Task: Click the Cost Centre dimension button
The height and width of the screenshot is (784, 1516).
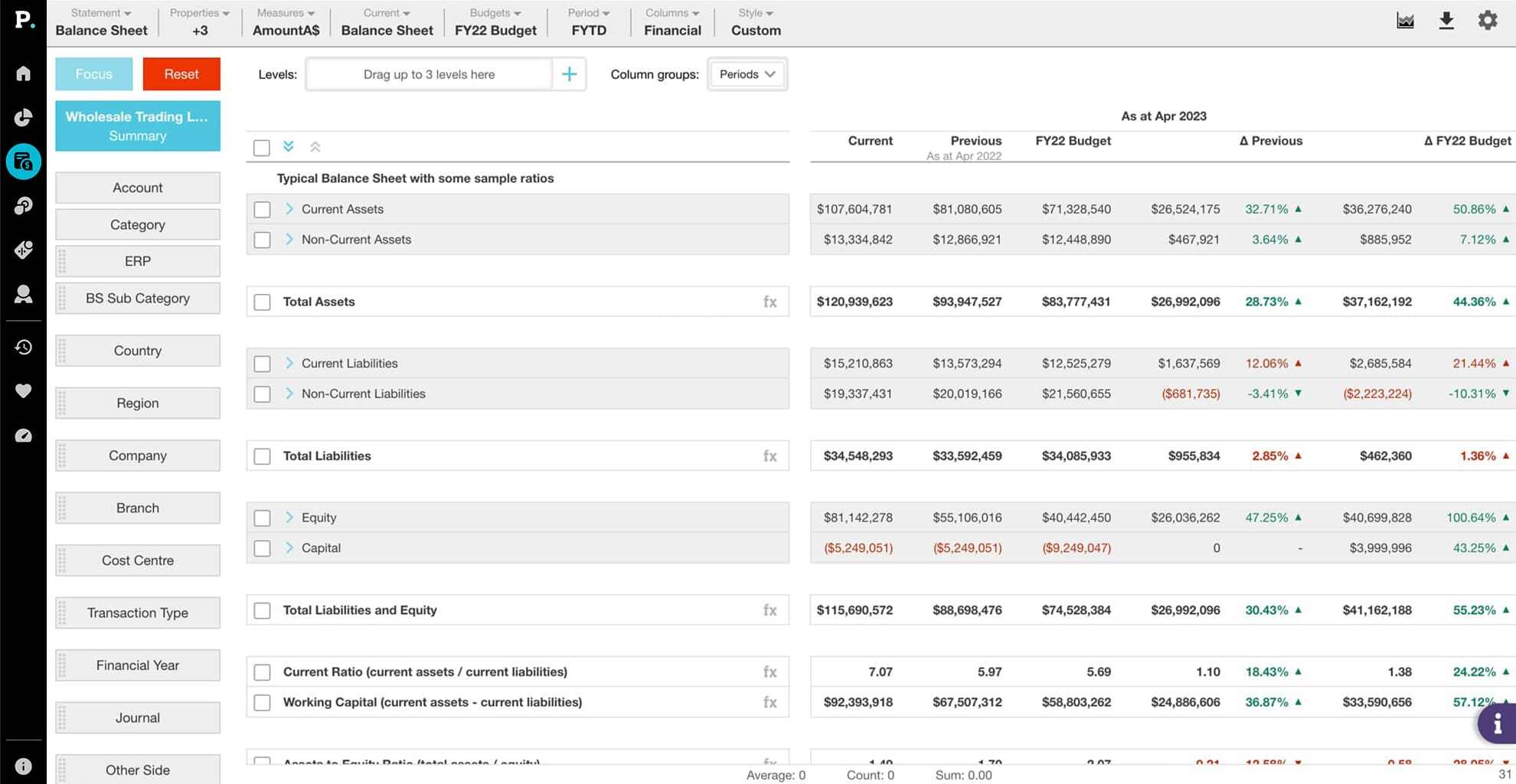Action: coord(138,560)
